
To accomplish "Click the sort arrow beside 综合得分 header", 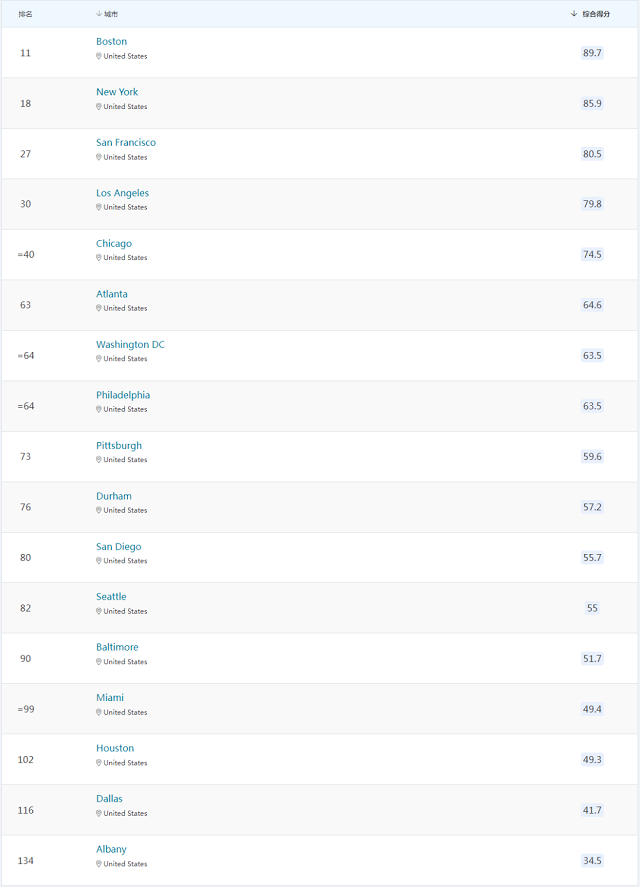I will (x=574, y=14).
